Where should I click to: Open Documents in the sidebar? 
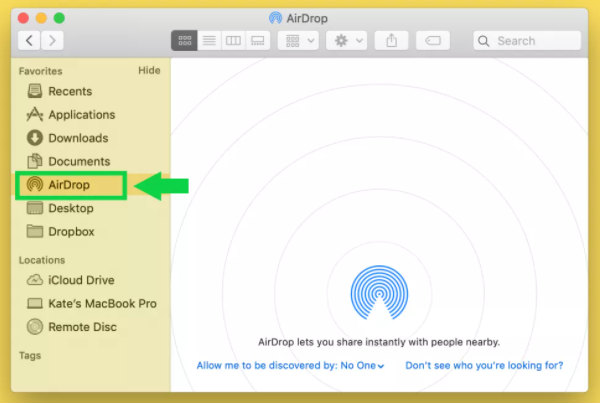[x=90, y=161]
